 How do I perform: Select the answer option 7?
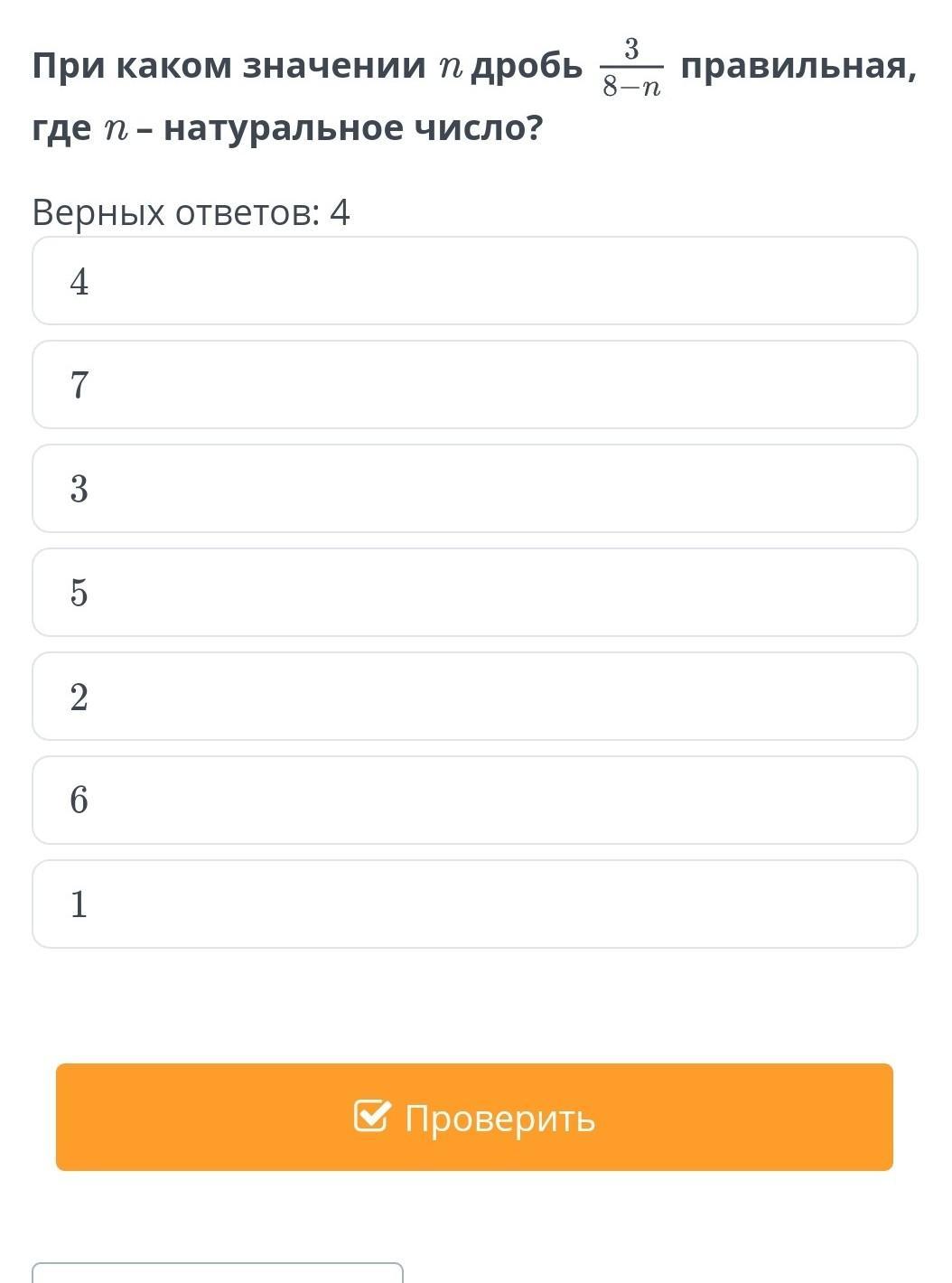[474, 385]
